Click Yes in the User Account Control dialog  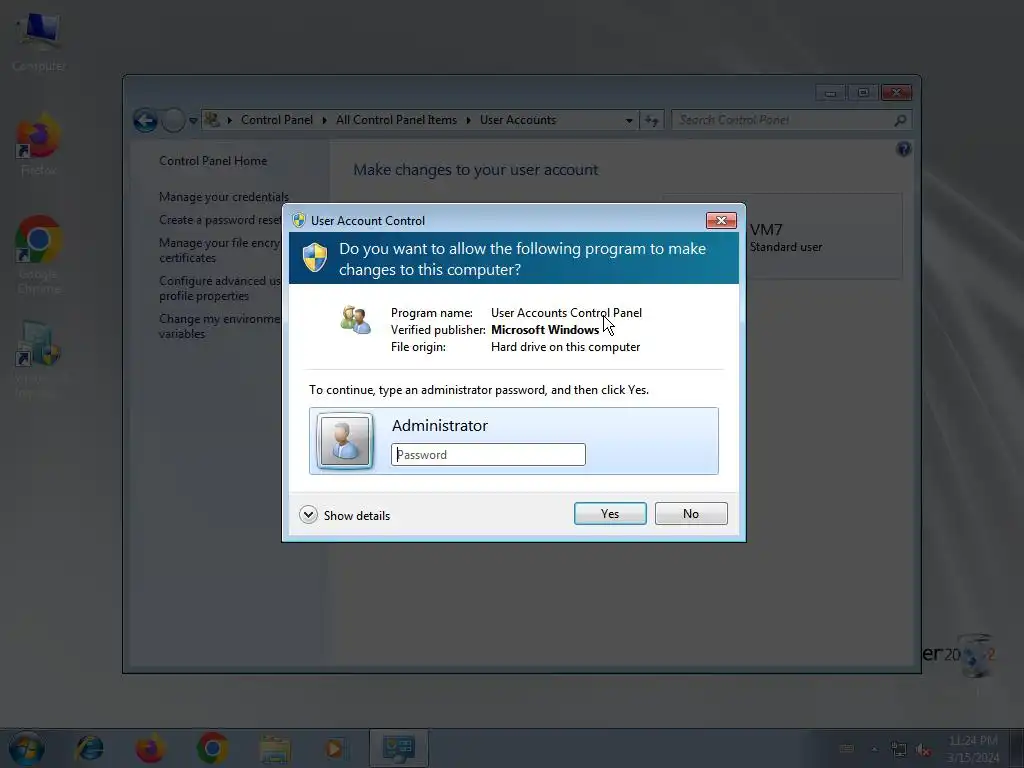610,513
